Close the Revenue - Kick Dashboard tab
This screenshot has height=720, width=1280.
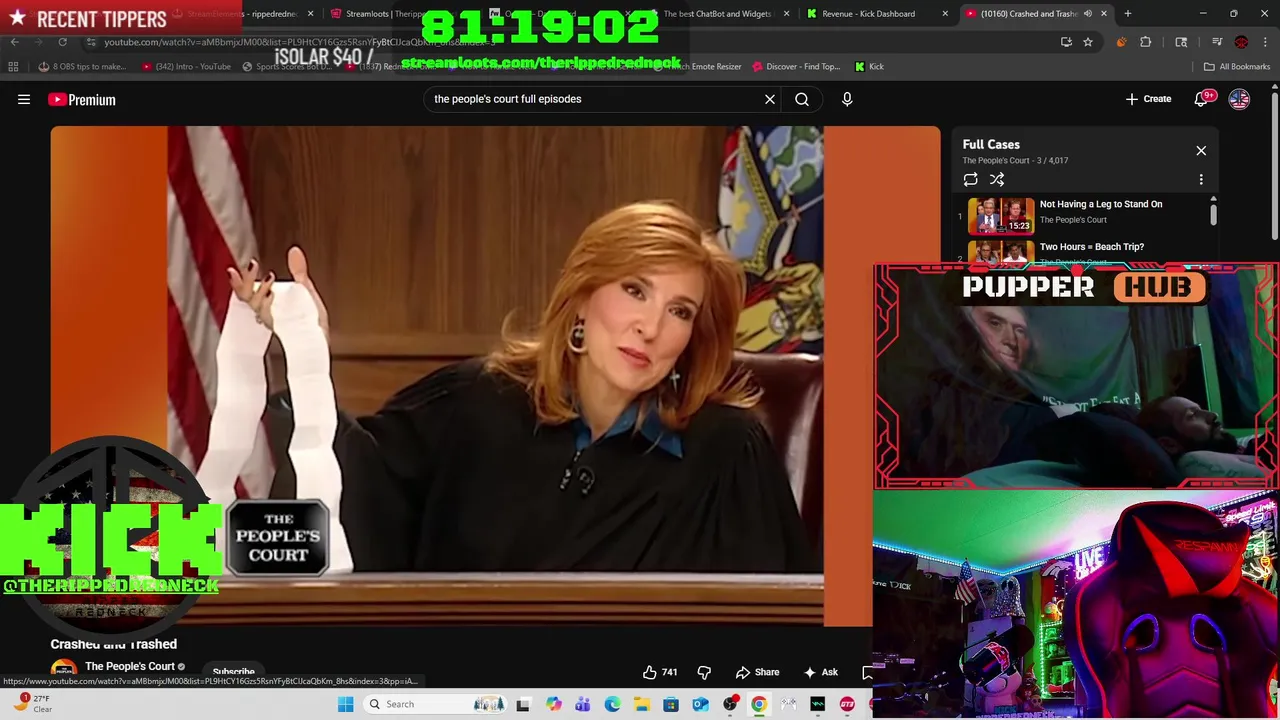[945, 14]
